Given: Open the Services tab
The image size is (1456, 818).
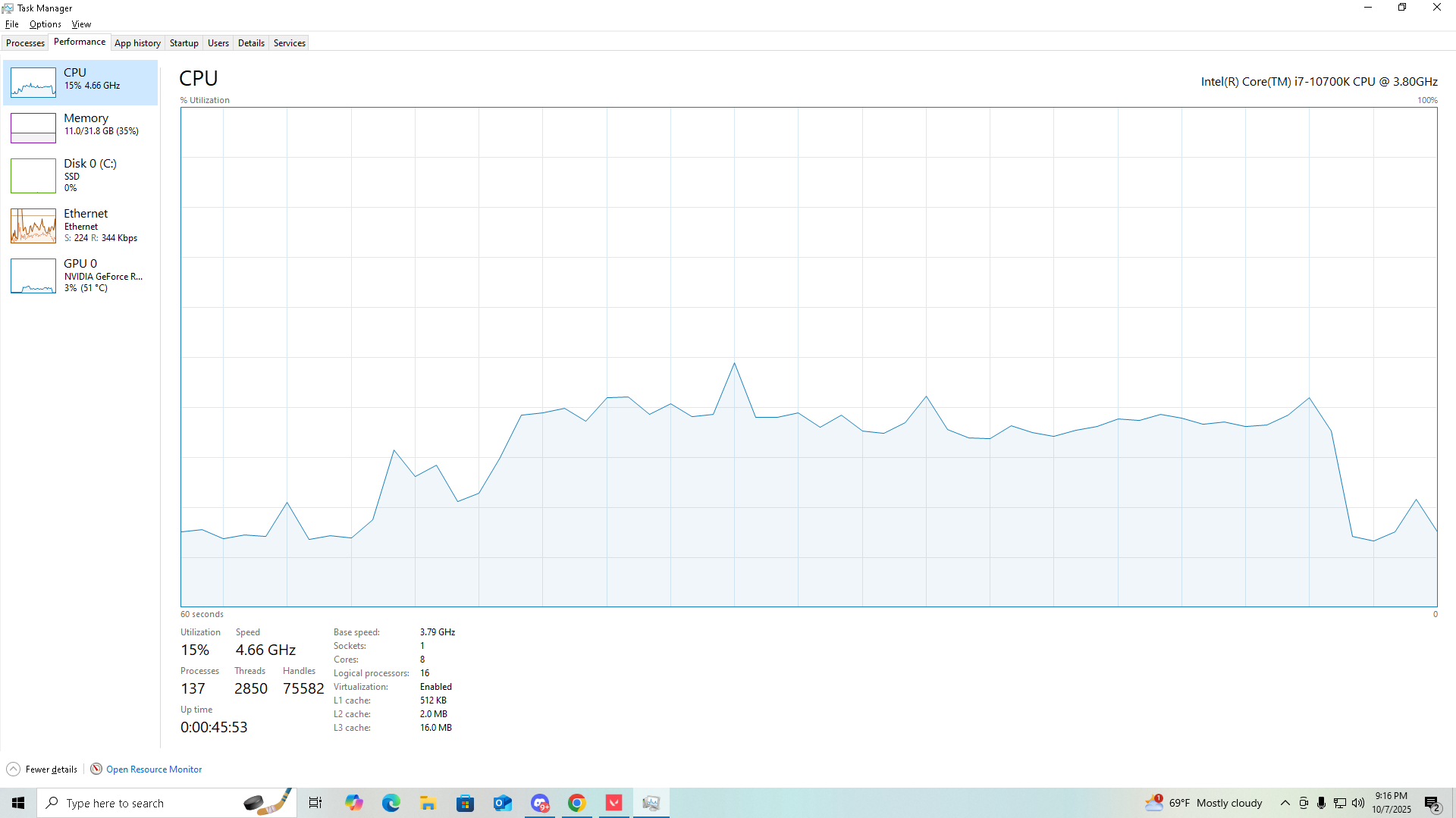Looking at the screenshot, I should point(290,43).
